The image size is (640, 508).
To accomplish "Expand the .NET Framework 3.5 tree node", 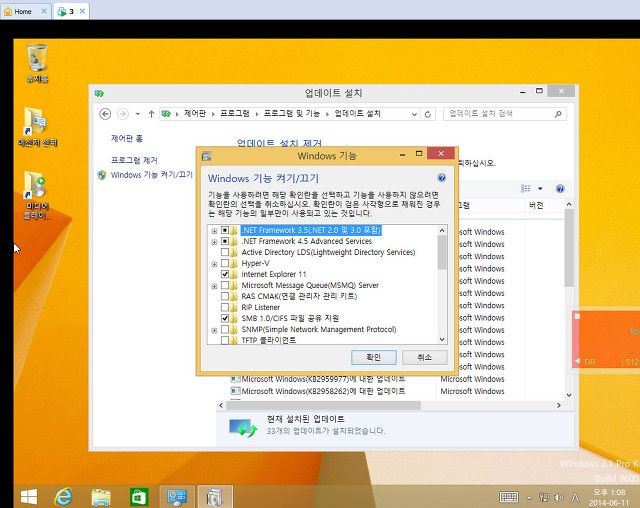I will tap(214, 231).
